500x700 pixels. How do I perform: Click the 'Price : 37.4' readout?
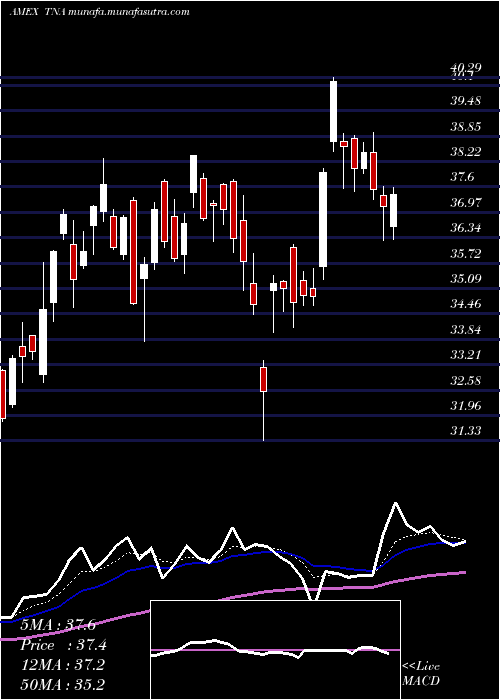click(x=63, y=645)
